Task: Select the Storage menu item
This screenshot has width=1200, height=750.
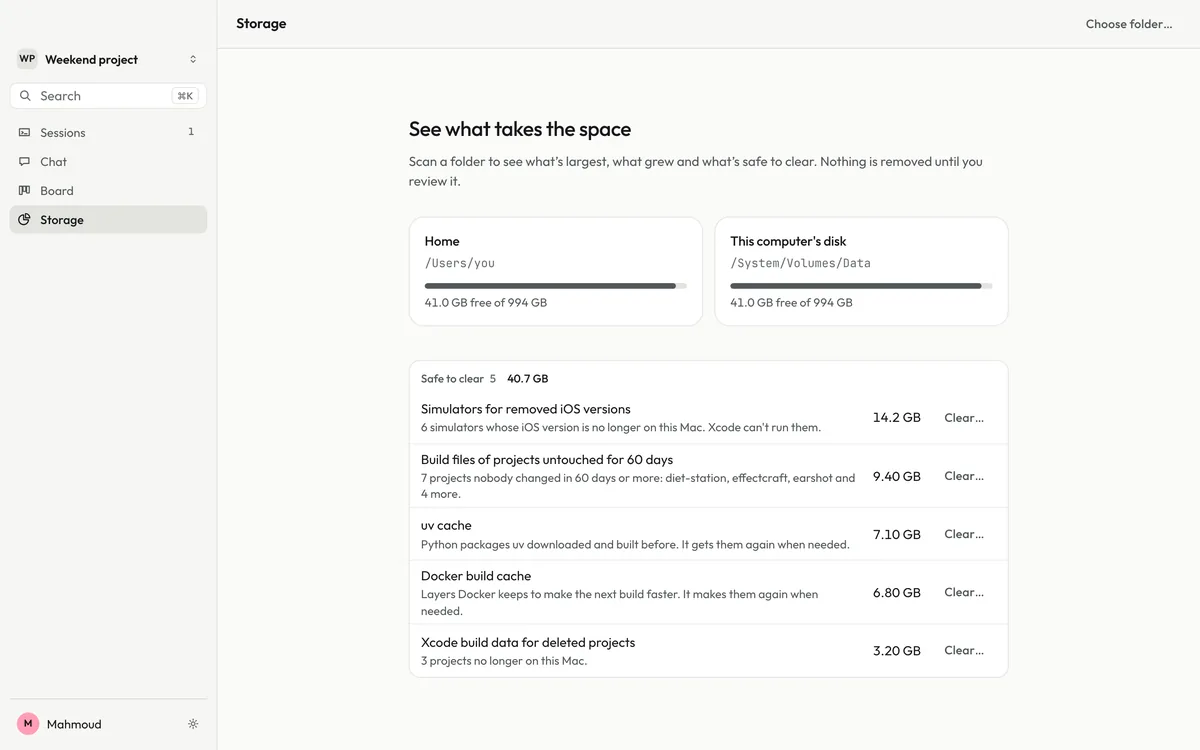Action: pyautogui.click(x=108, y=219)
